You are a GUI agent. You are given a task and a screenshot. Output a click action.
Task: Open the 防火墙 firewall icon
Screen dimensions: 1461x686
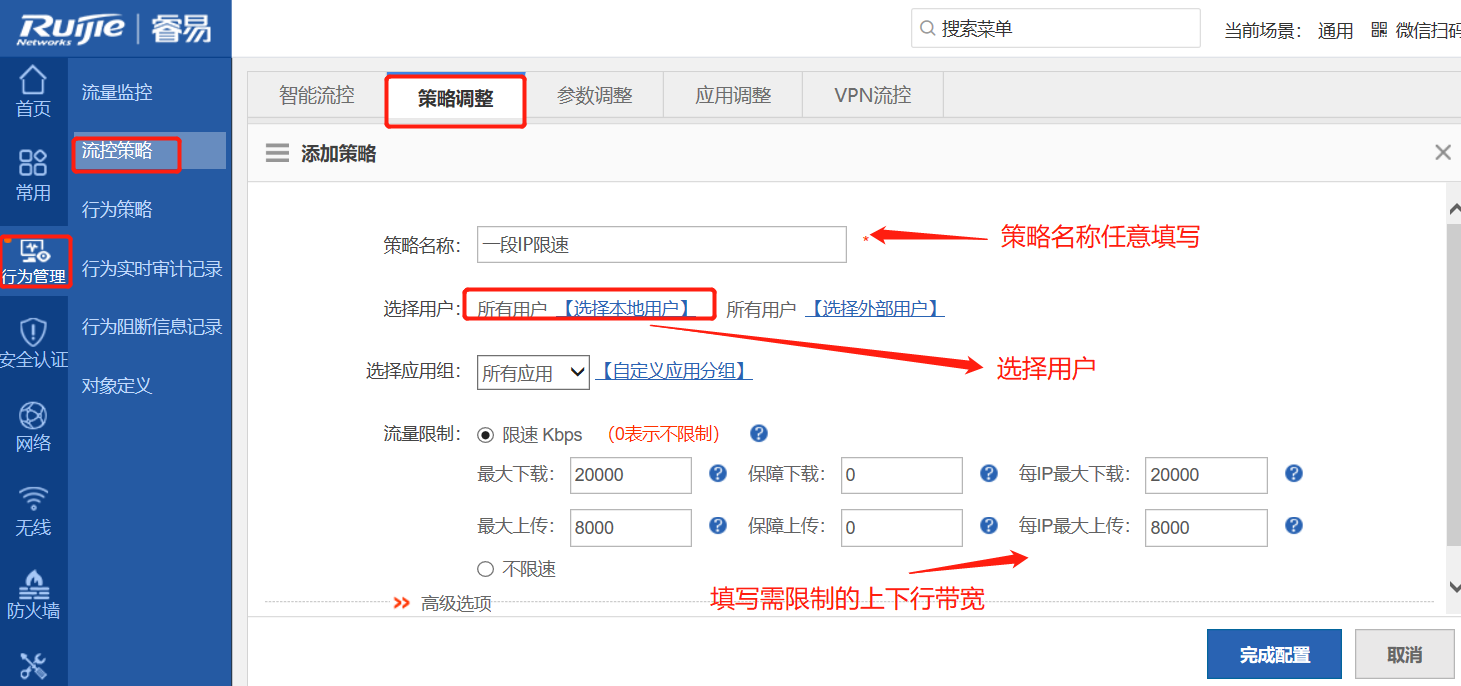(x=33, y=583)
